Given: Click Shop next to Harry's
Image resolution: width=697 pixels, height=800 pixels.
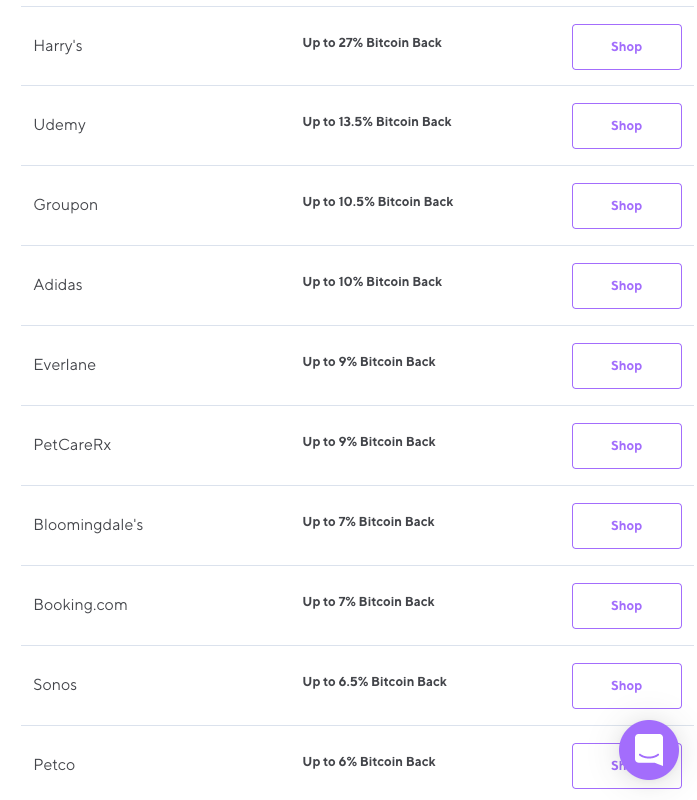Looking at the screenshot, I should coord(626,46).
